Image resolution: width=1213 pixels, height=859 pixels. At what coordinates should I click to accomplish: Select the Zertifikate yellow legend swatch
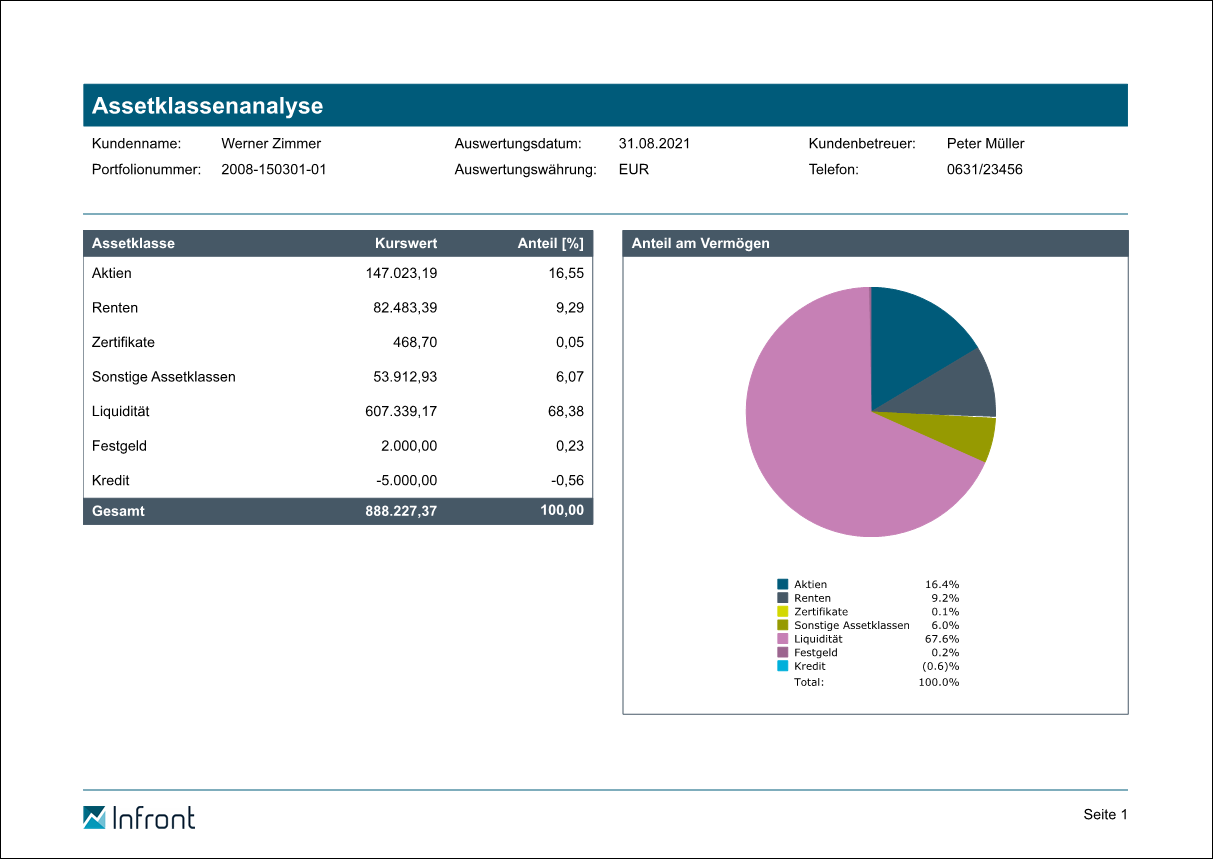point(783,611)
